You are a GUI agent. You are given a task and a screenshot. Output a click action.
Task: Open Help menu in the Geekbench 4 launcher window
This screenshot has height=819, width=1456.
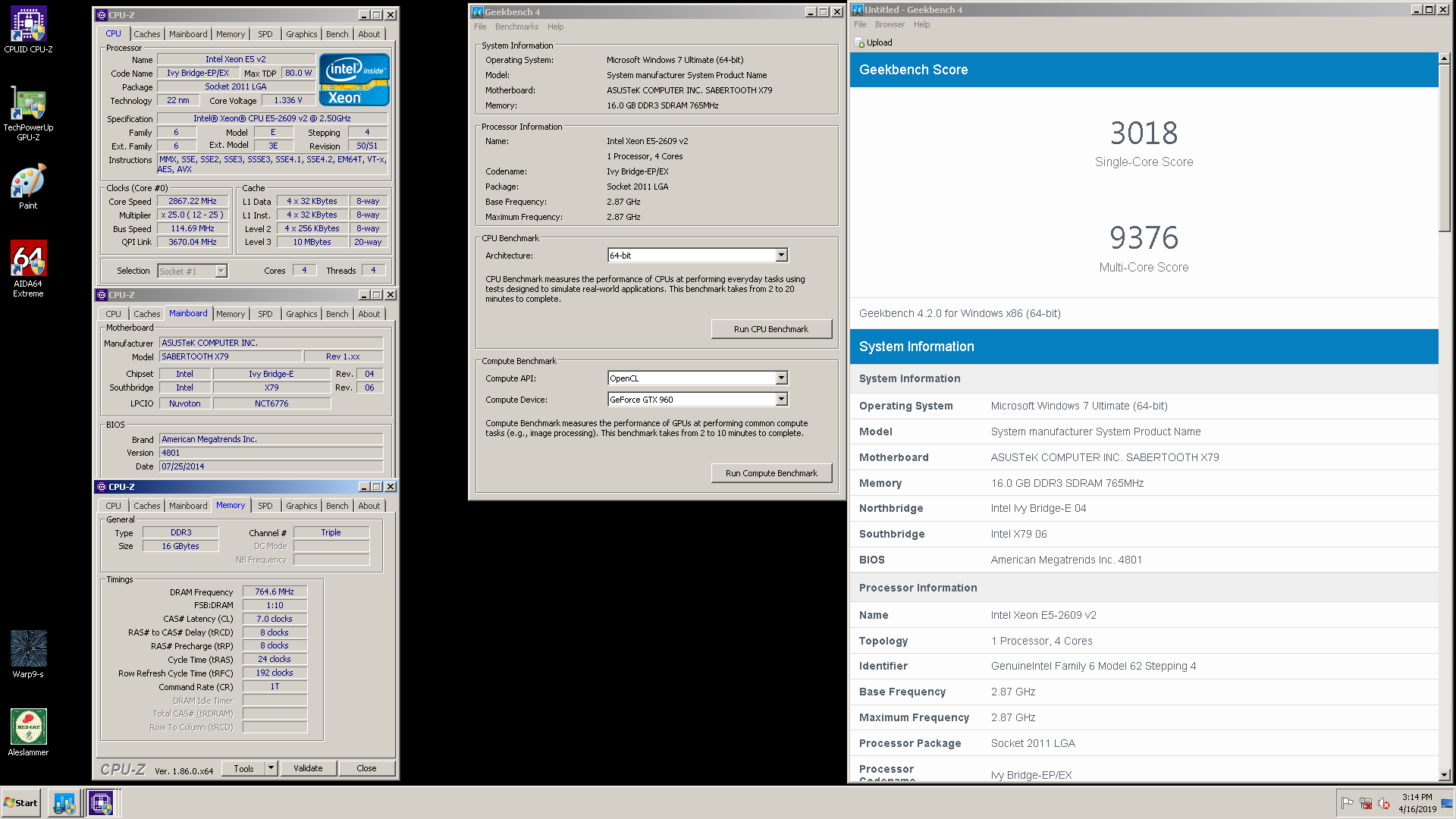pyautogui.click(x=556, y=27)
